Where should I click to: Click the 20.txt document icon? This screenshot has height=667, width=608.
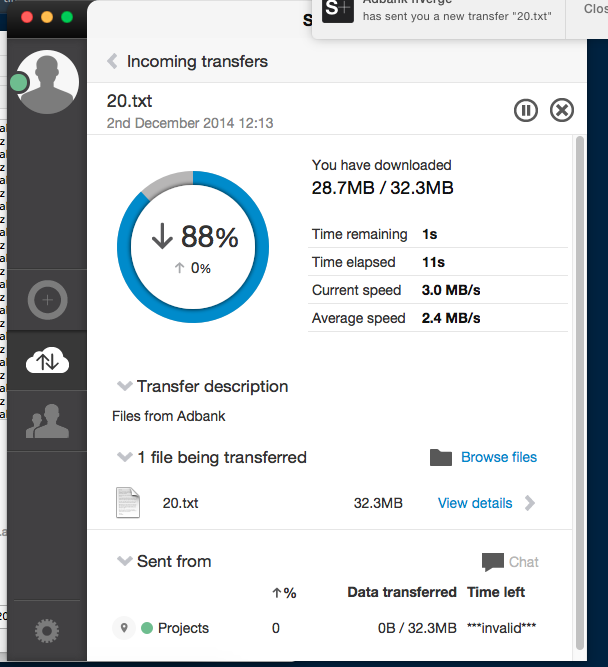128,502
